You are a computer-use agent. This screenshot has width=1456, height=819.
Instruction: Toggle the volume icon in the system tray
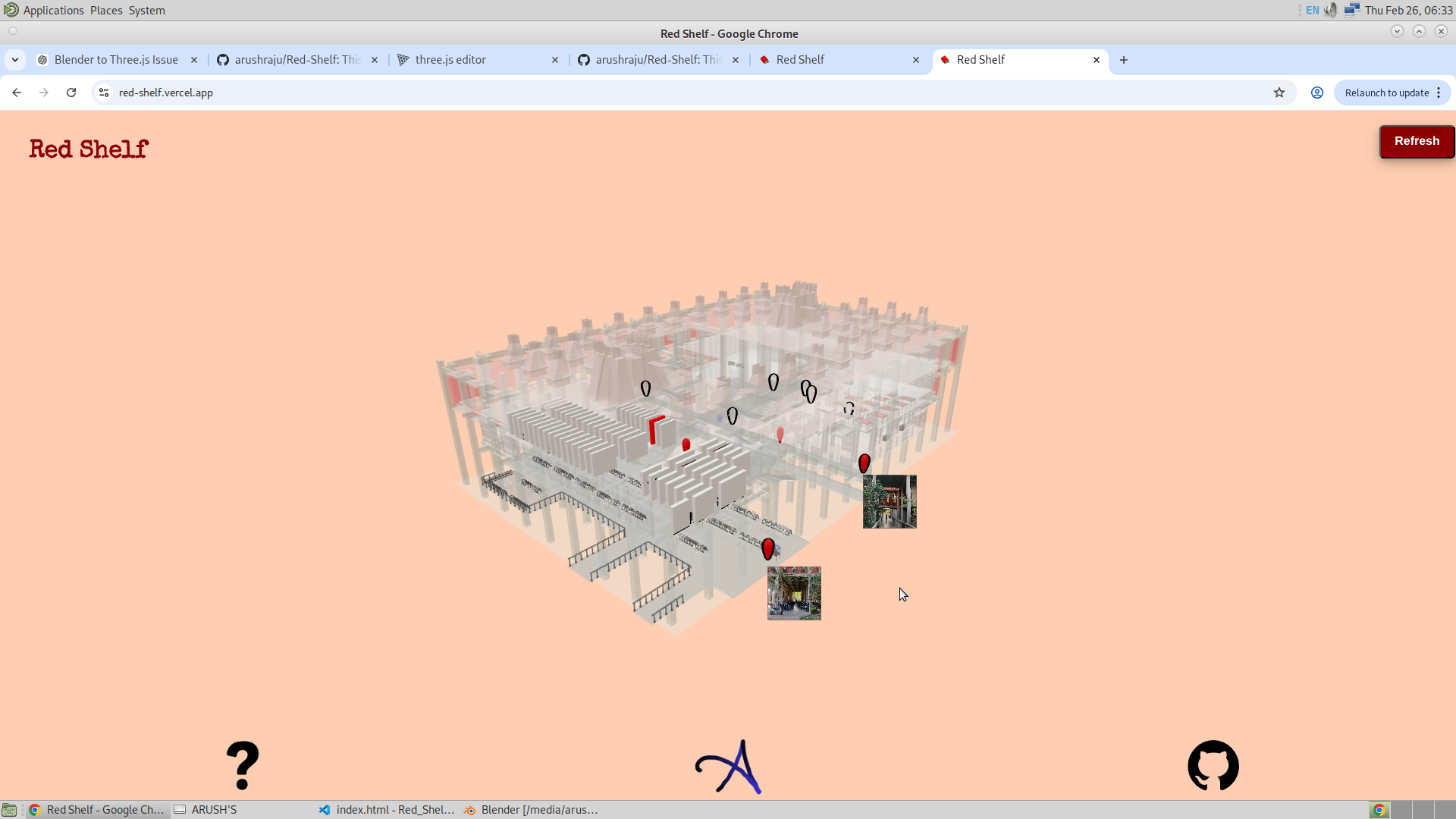click(1331, 10)
